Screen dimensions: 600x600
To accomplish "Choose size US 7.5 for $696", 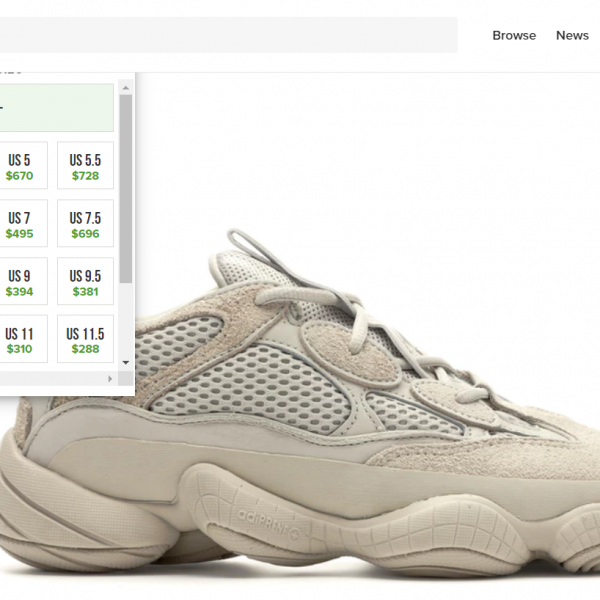I will (85, 224).
